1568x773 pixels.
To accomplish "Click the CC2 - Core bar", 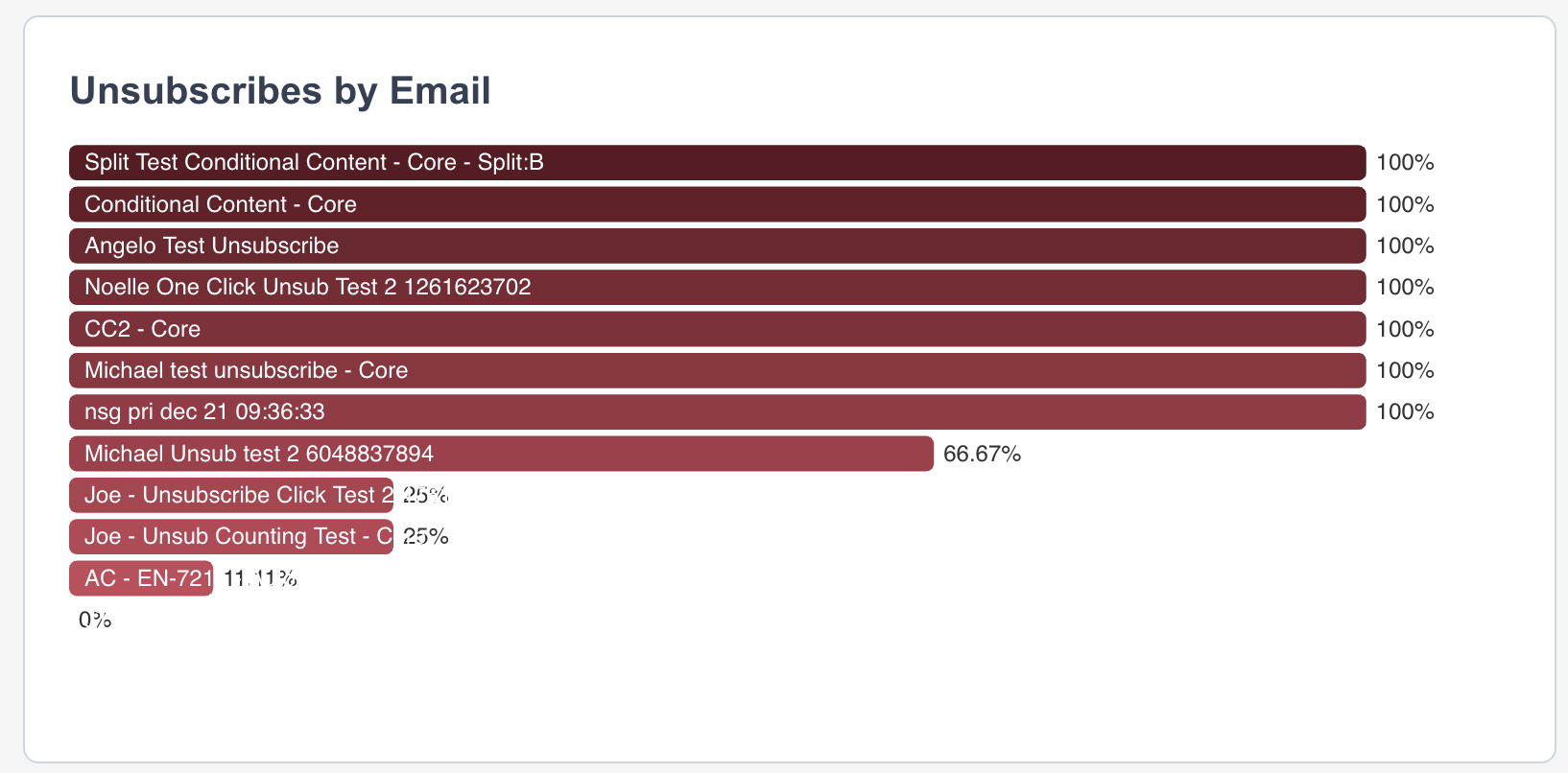I will point(717,329).
